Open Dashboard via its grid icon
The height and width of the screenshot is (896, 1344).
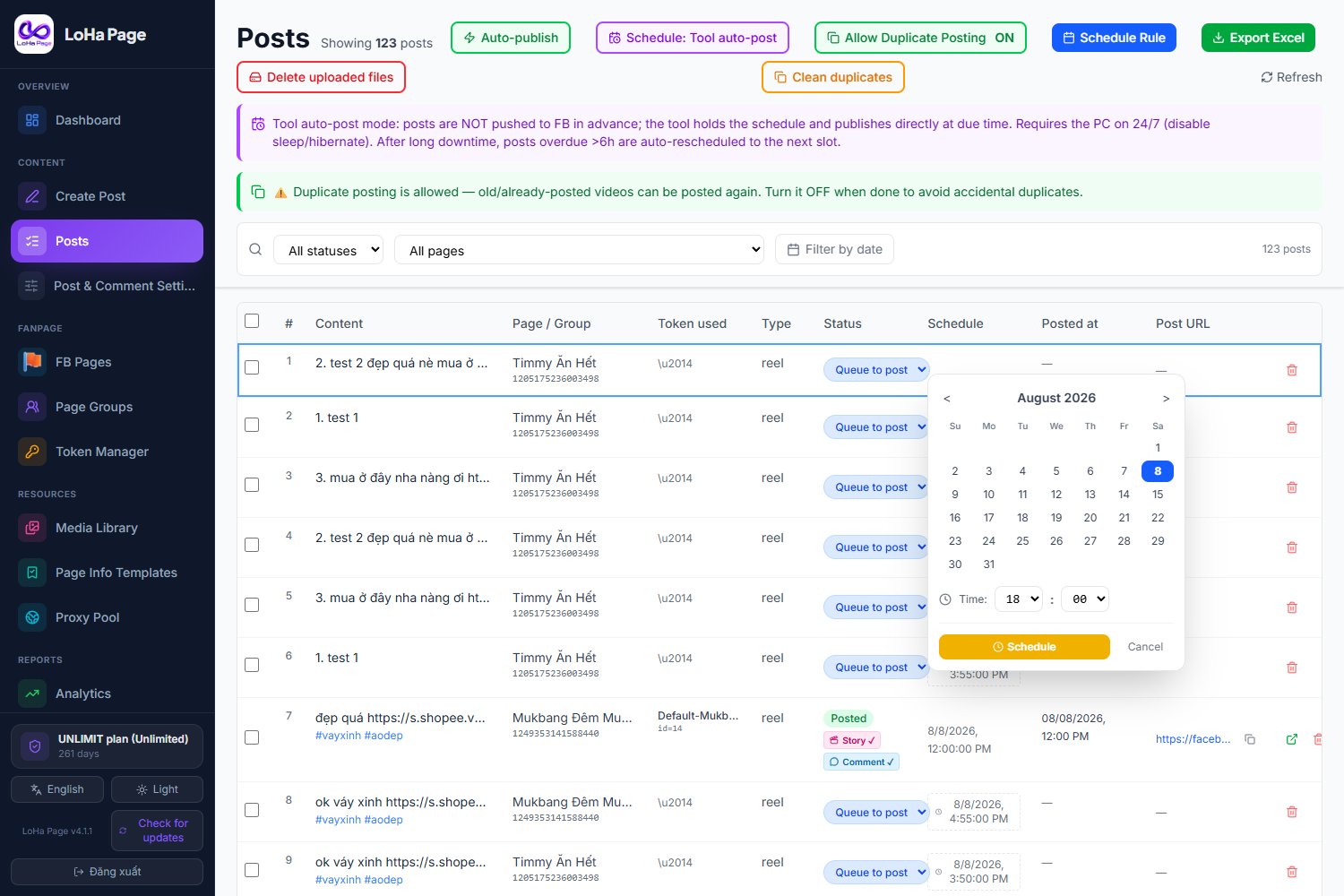(x=32, y=120)
